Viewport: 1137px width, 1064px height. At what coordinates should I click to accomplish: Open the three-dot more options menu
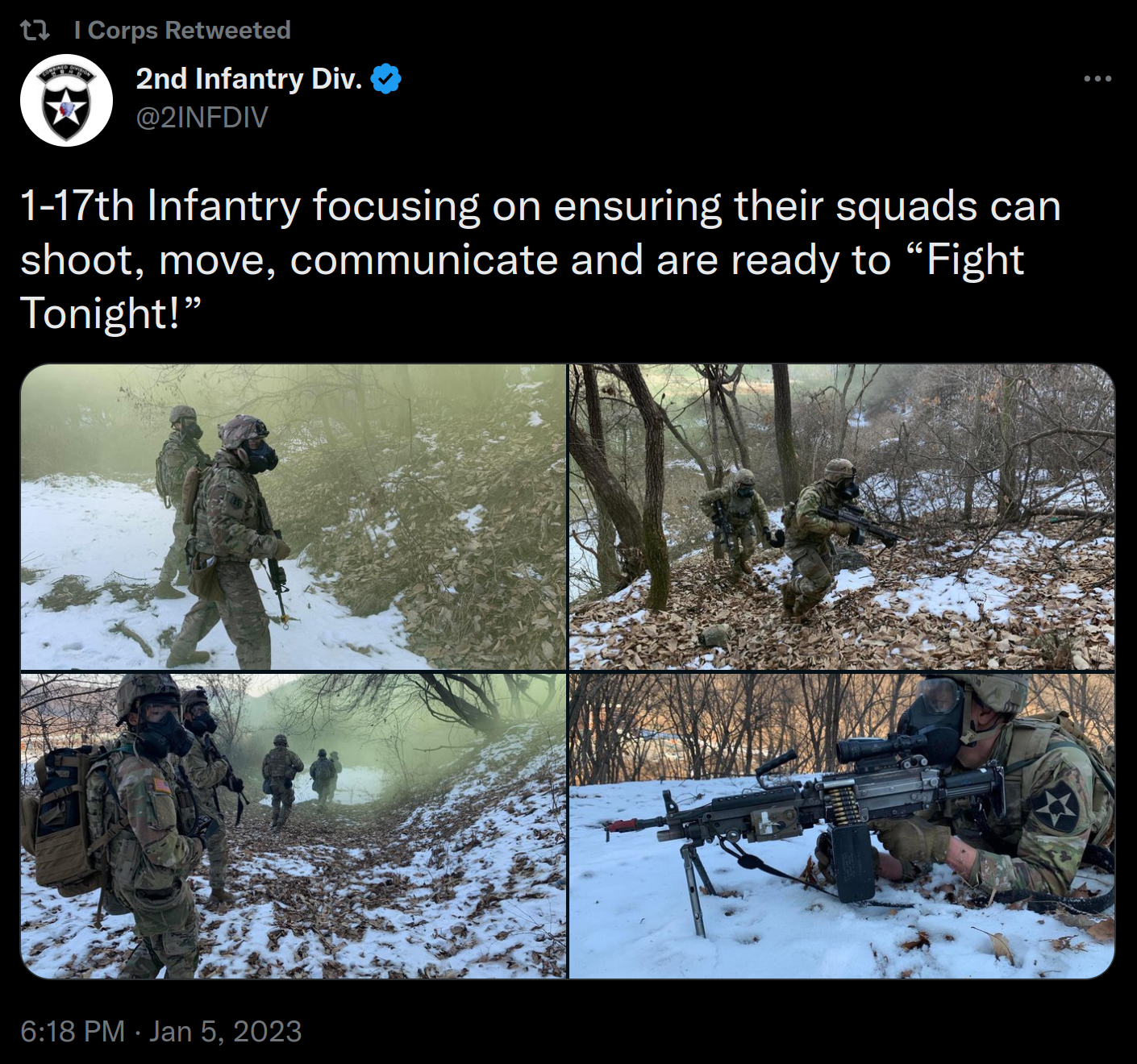[x=1097, y=79]
